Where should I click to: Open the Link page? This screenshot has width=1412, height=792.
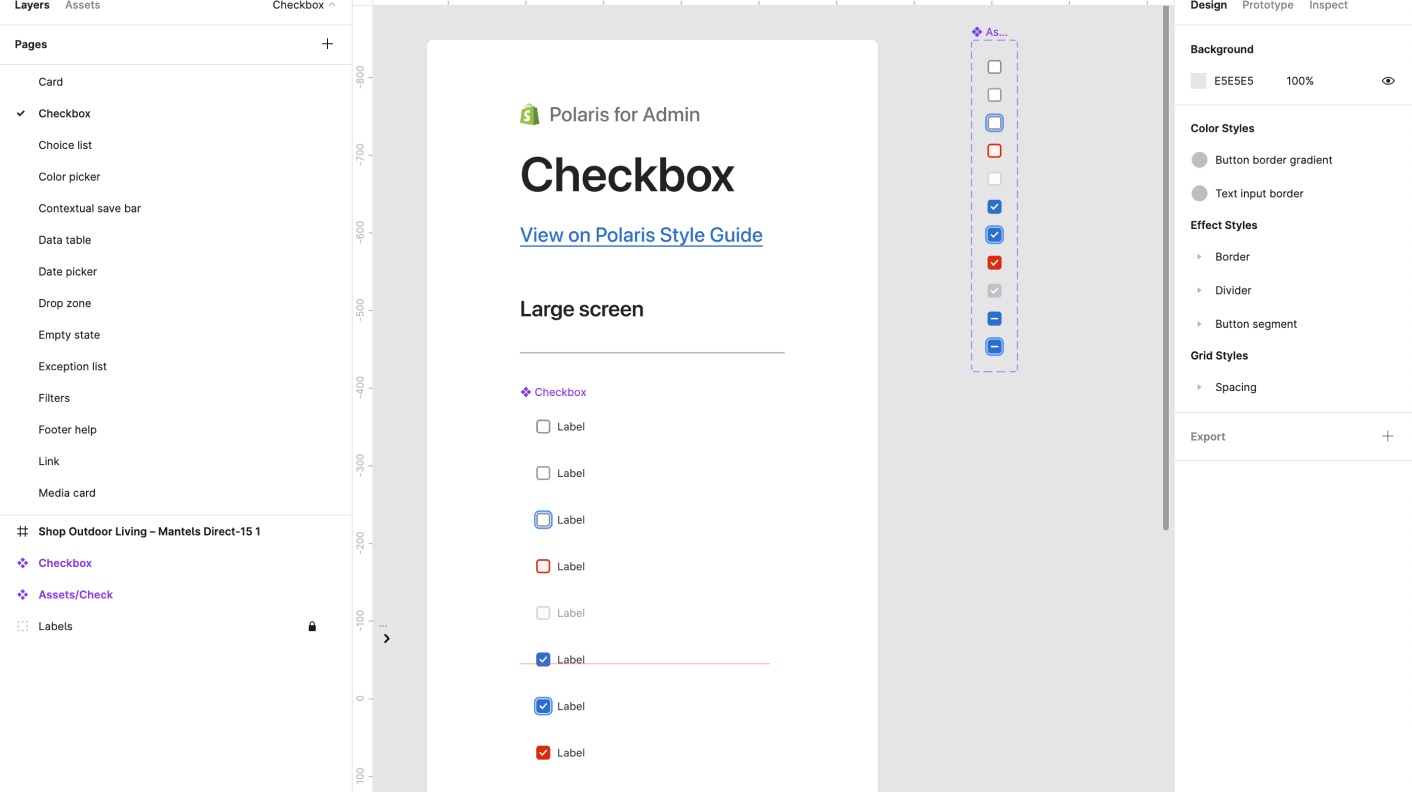point(49,461)
